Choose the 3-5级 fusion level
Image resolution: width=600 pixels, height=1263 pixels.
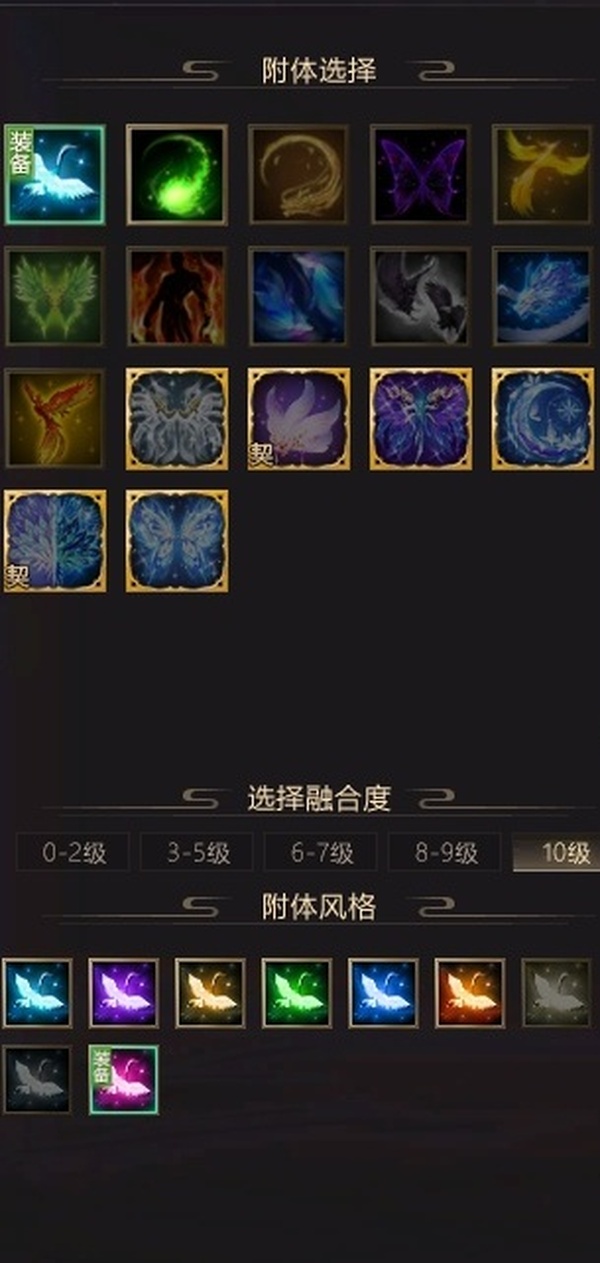click(197, 853)
